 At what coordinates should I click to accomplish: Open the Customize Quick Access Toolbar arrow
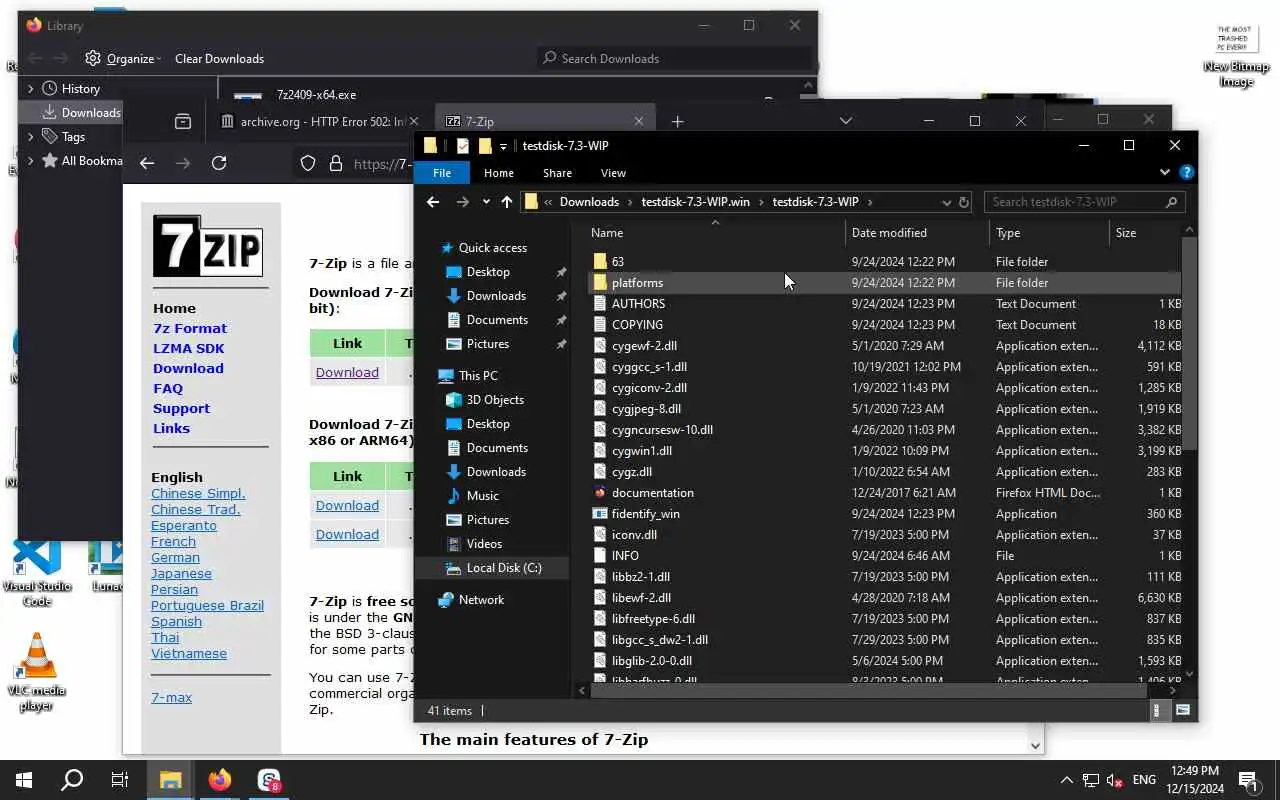click(x=503, y=146)
